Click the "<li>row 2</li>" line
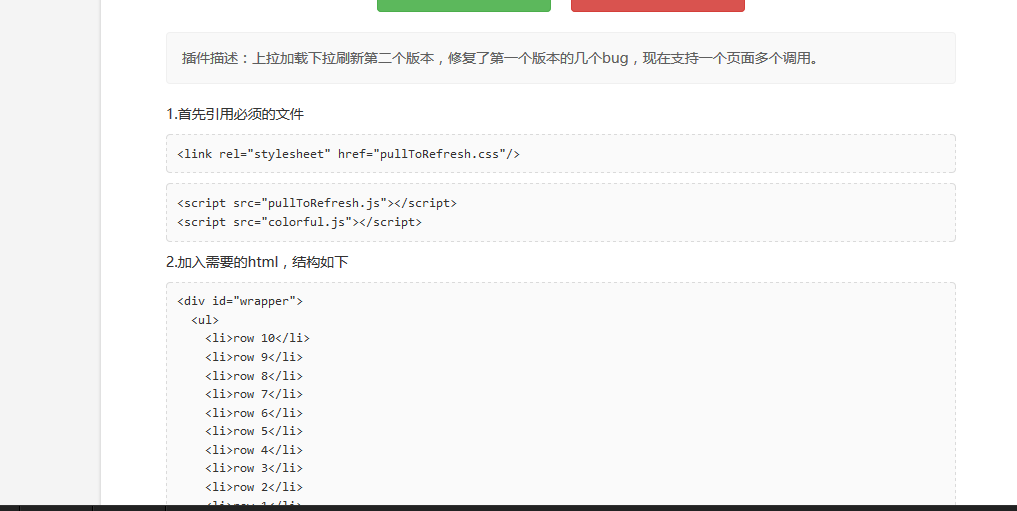Image resolution: width=1017 pixels, height=511 pixels. (254, 486)
